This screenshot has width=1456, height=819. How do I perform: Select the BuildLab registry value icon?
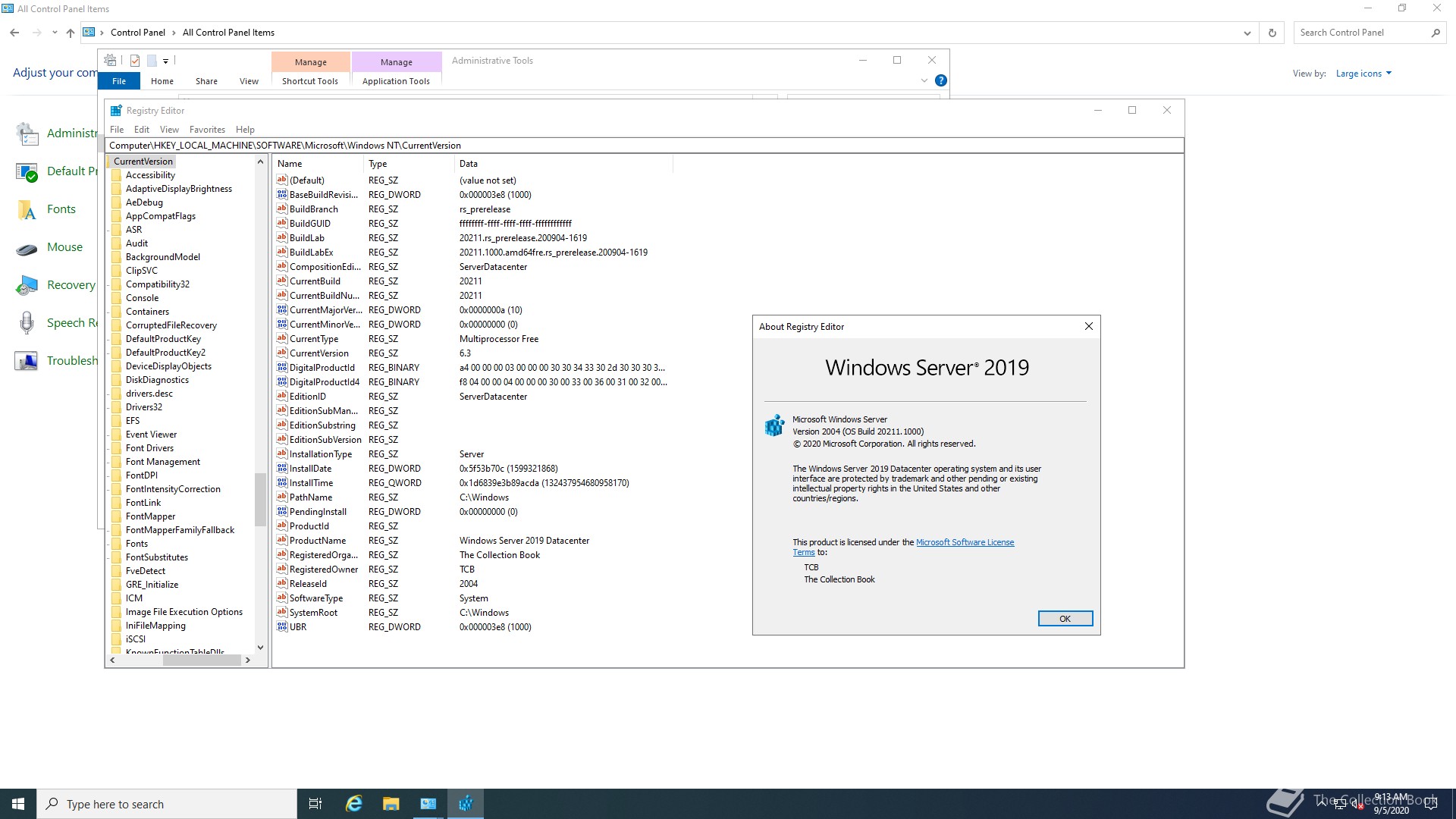click(x=282, y=237)
